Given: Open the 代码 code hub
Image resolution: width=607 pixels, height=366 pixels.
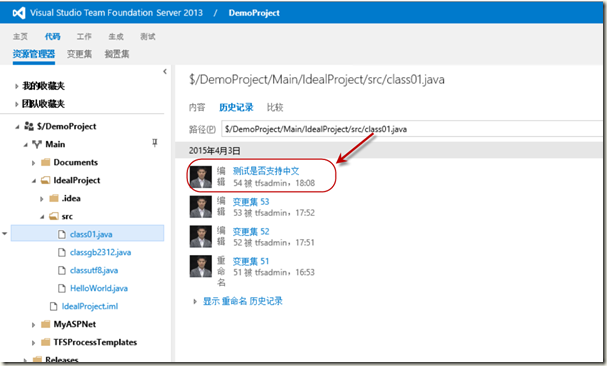Looking at the screenshot, I should coord(52,36).
